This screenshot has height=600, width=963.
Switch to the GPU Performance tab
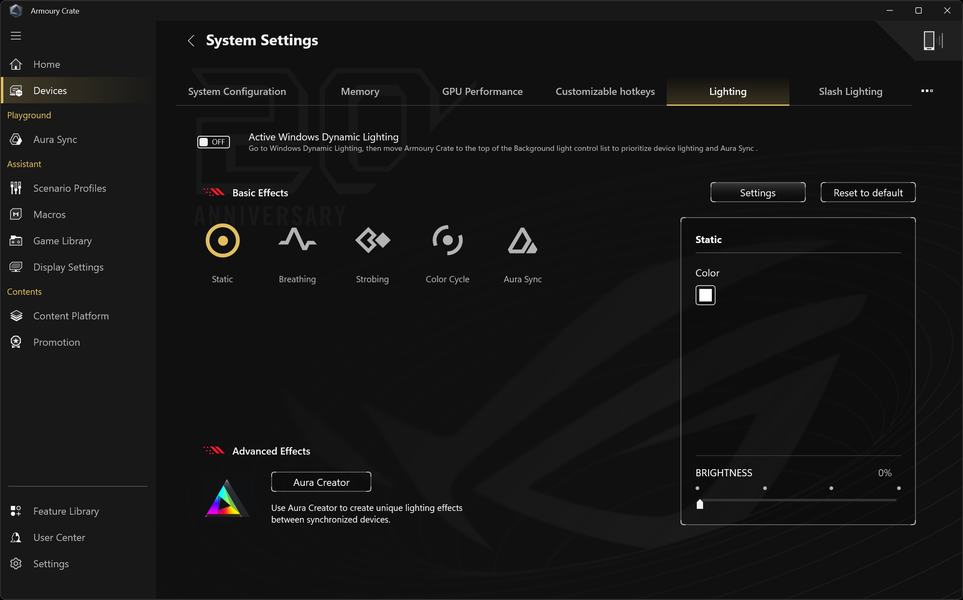point(482,92)
